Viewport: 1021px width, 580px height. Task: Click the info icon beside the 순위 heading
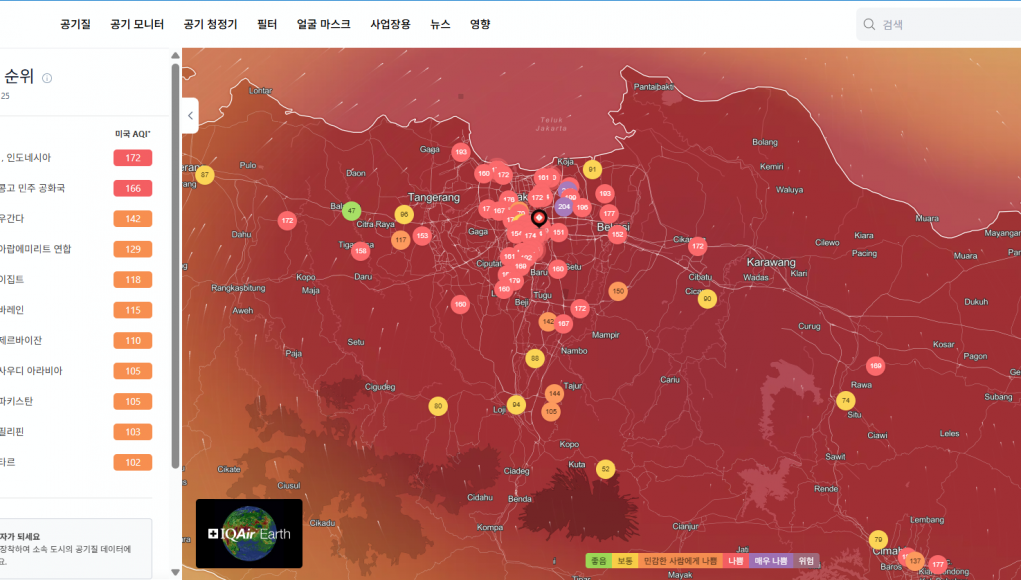(47, 78)
